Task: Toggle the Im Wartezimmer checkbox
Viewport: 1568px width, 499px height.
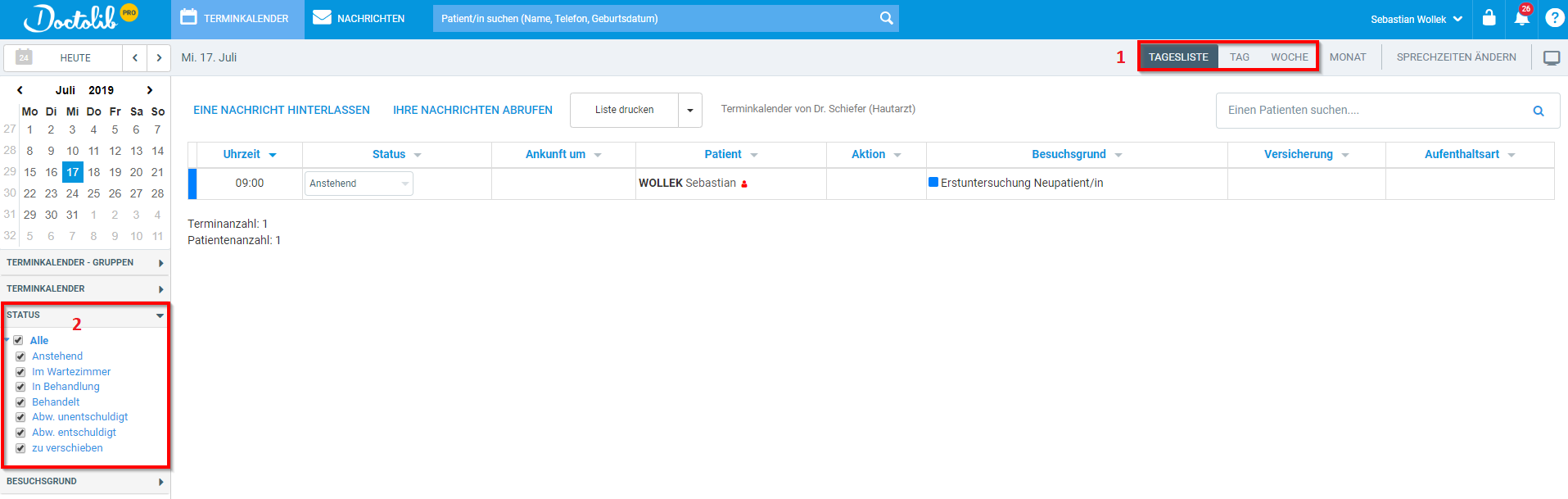Action: pyautogui.click(x=20, y=372)
